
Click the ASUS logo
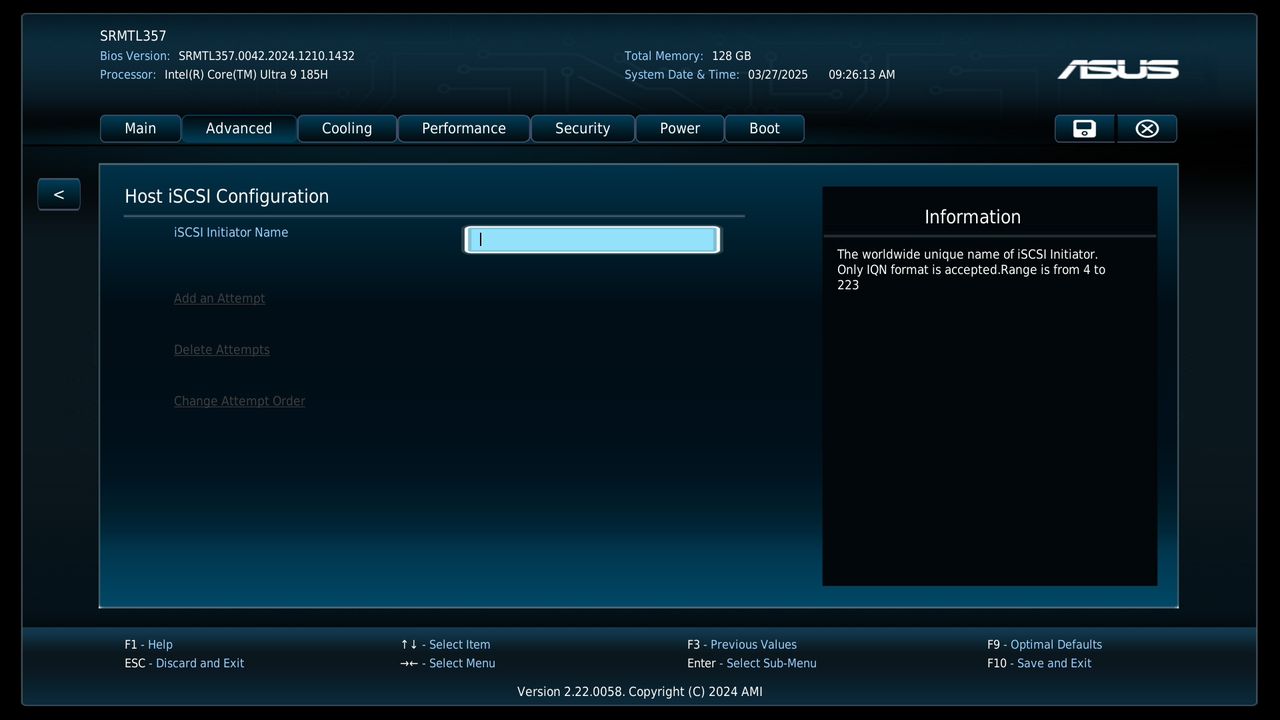[1118, 69]
